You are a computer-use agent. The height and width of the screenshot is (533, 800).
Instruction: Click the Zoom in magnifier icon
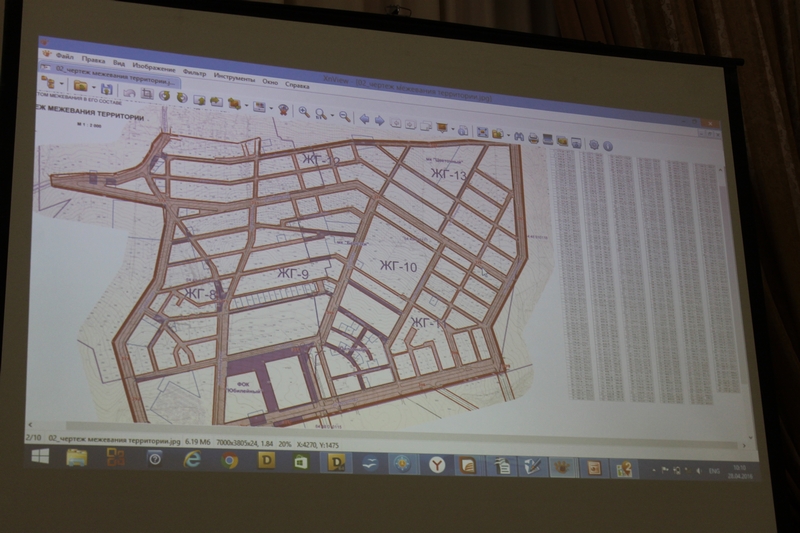(304, 111)
